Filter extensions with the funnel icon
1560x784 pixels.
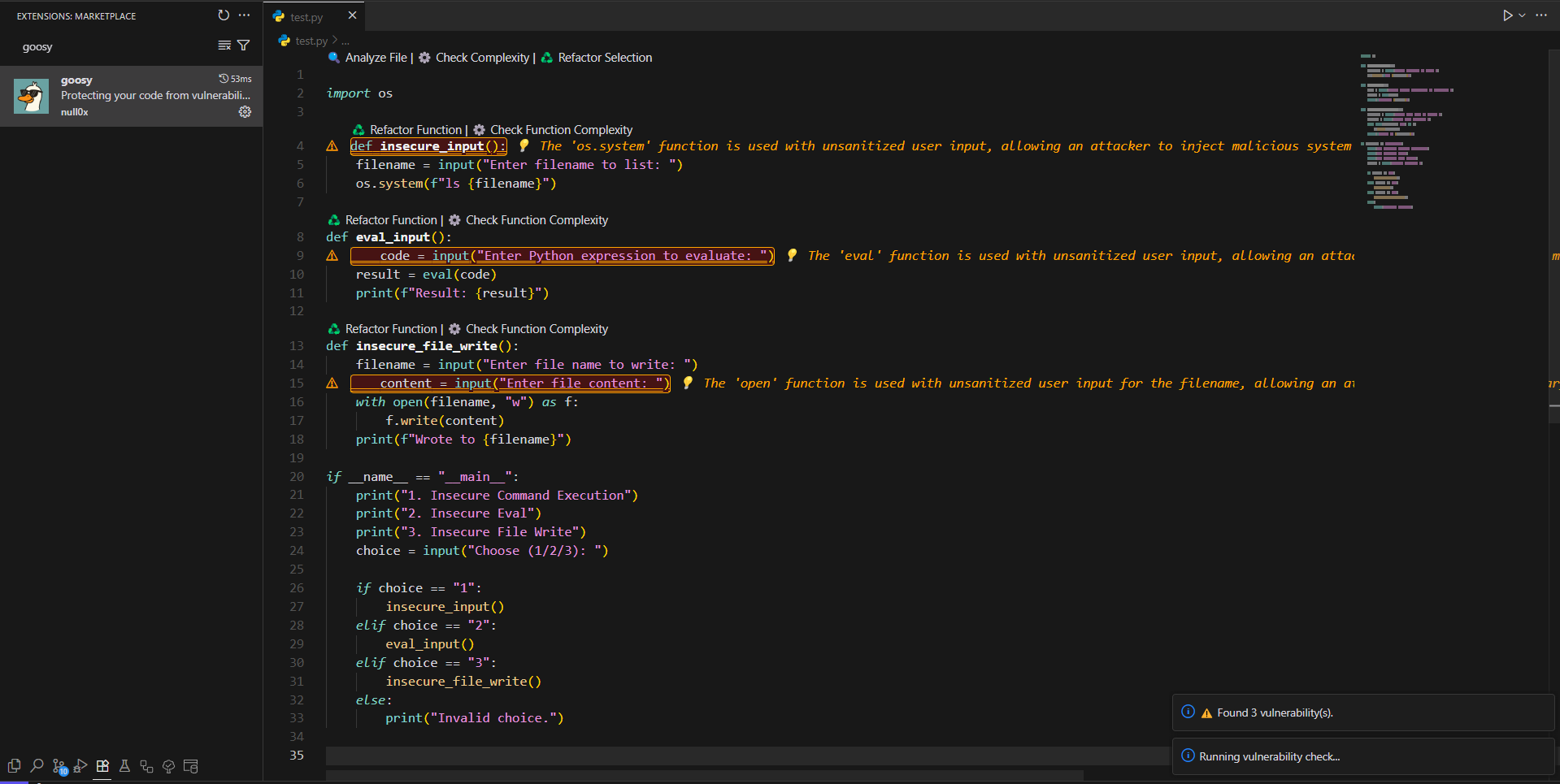tap(243, 45)
